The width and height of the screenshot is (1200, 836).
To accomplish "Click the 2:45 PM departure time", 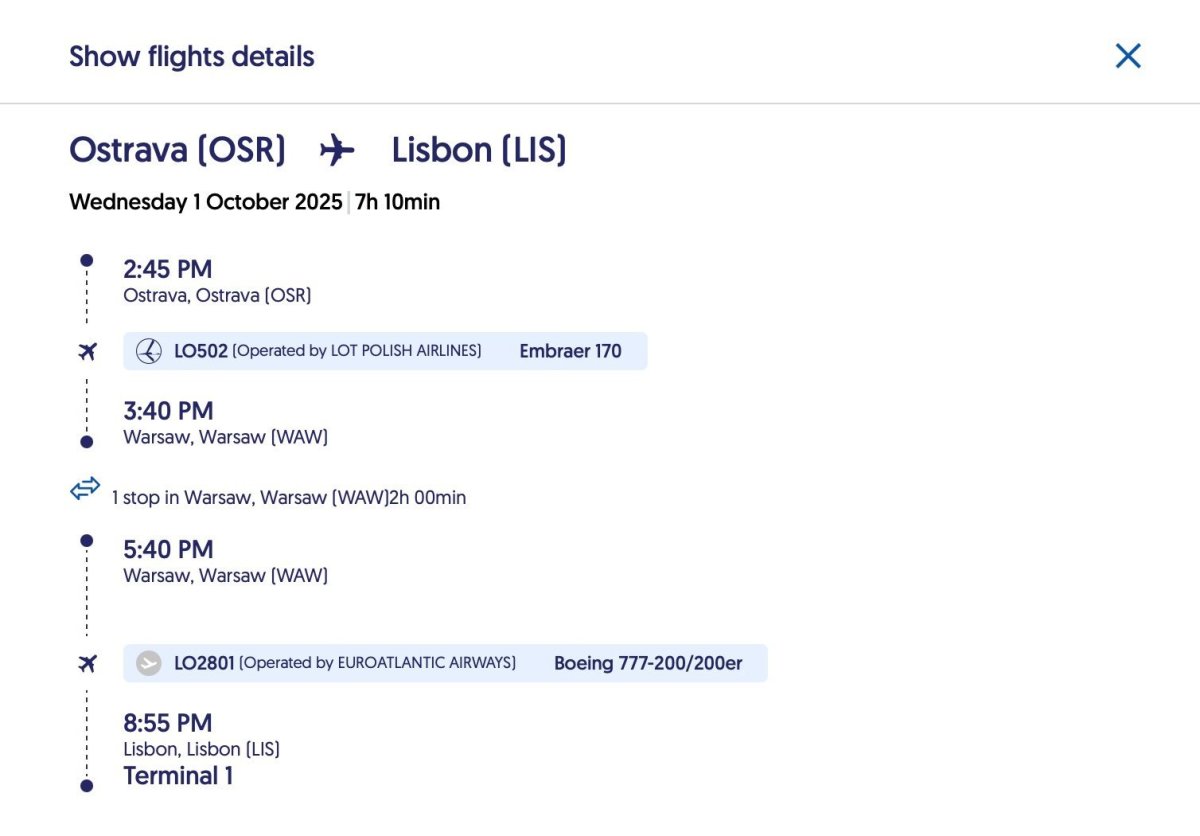I will coord(168,269).
